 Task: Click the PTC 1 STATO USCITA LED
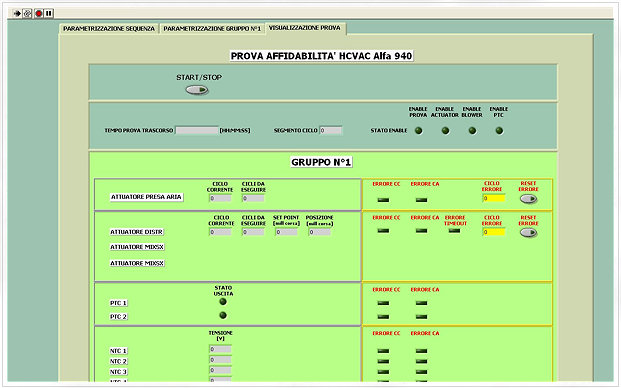pos(223,302)
